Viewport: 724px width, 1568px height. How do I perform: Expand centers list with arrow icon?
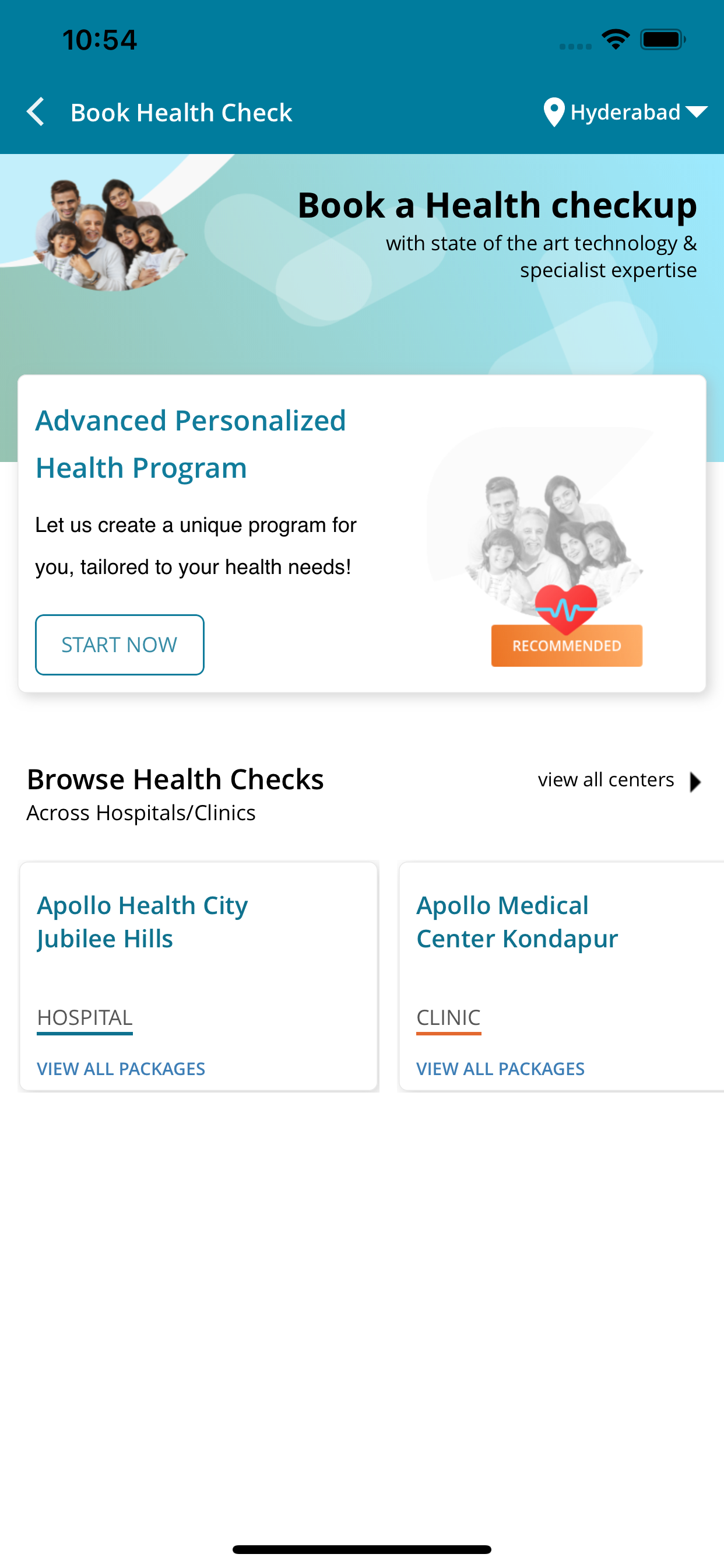695,782
